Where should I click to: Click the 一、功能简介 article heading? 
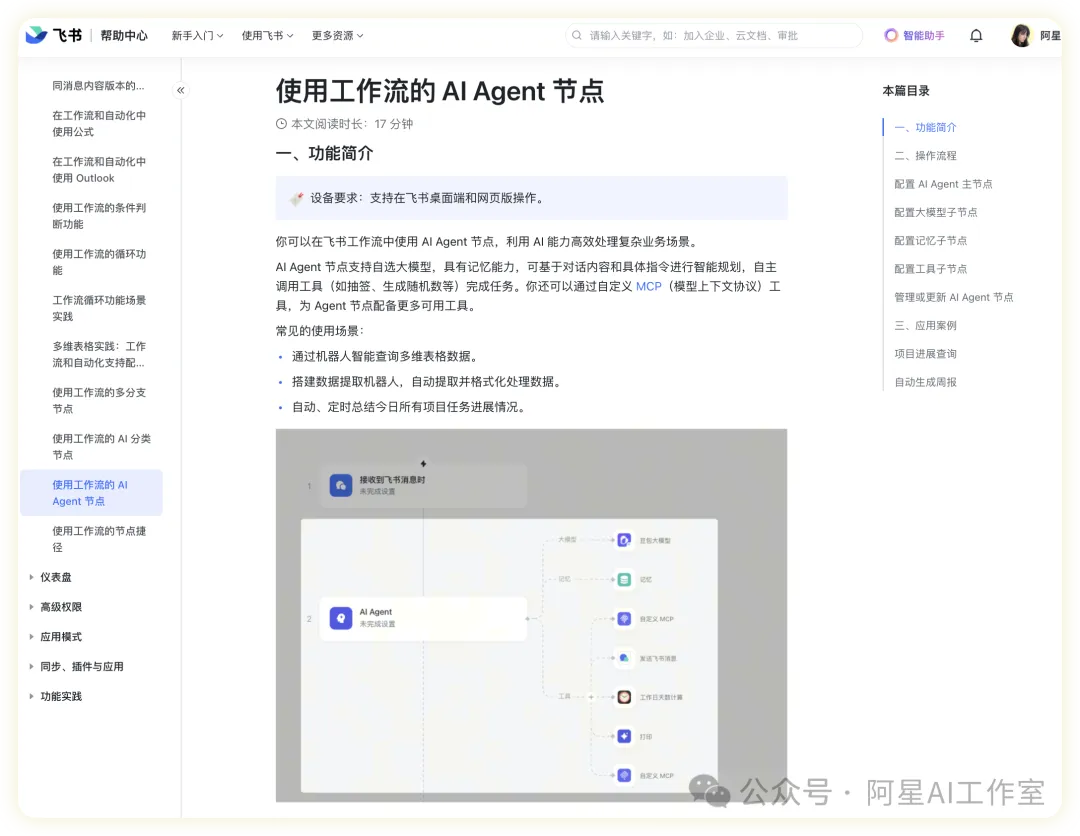pyautogui.click(x=324, y=154)
